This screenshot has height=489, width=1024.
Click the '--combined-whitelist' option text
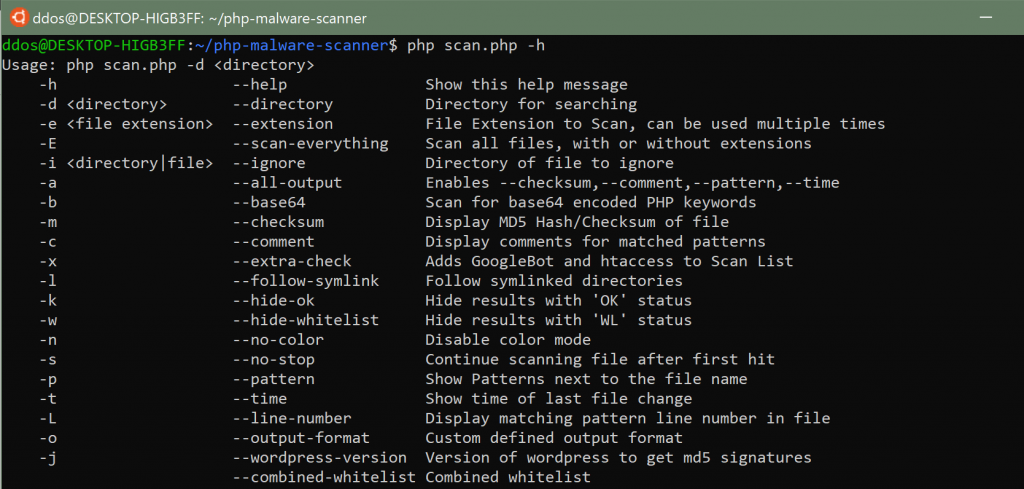tap(325, 477)
